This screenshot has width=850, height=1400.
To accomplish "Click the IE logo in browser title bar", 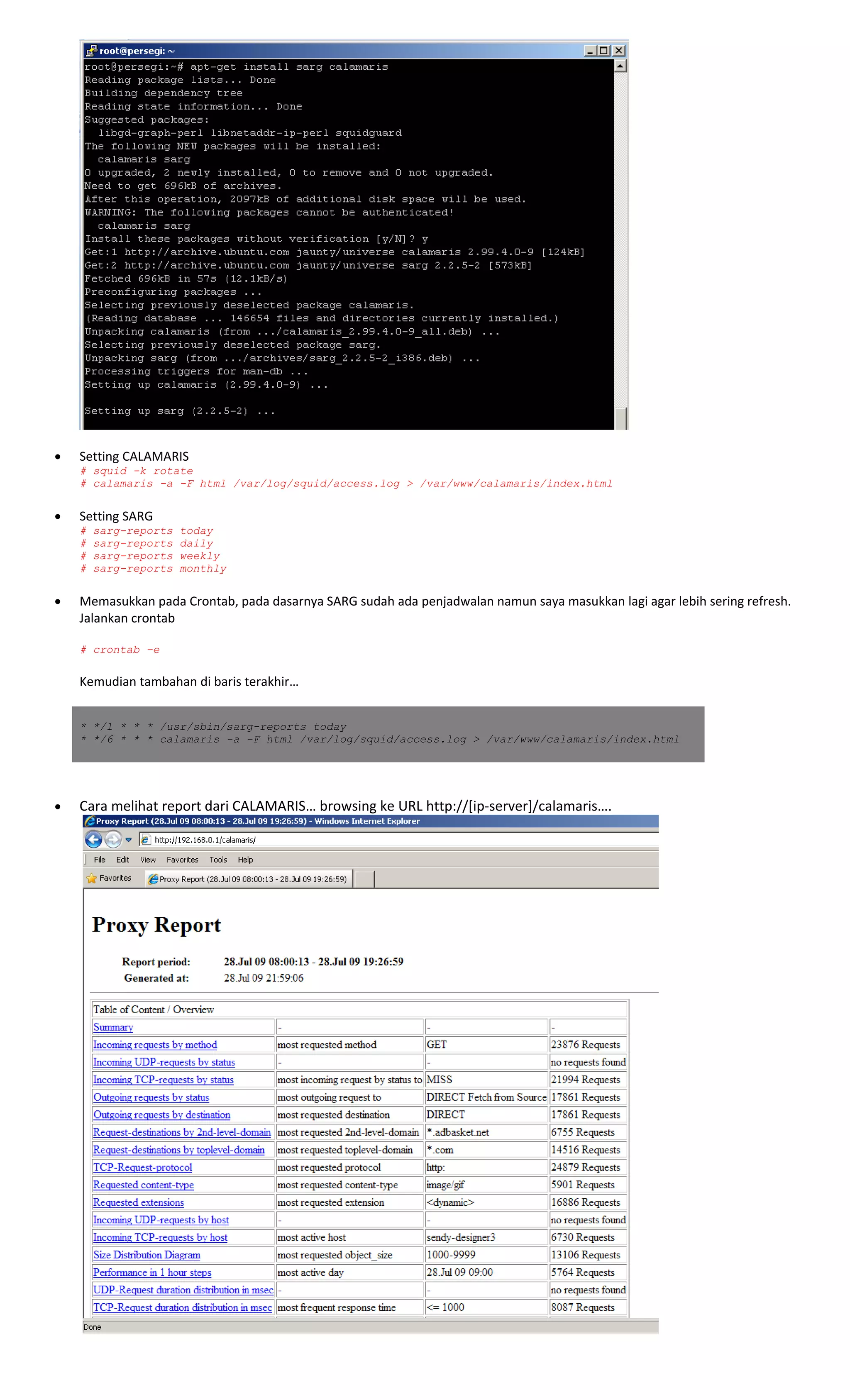I will [x=89, y=821].
